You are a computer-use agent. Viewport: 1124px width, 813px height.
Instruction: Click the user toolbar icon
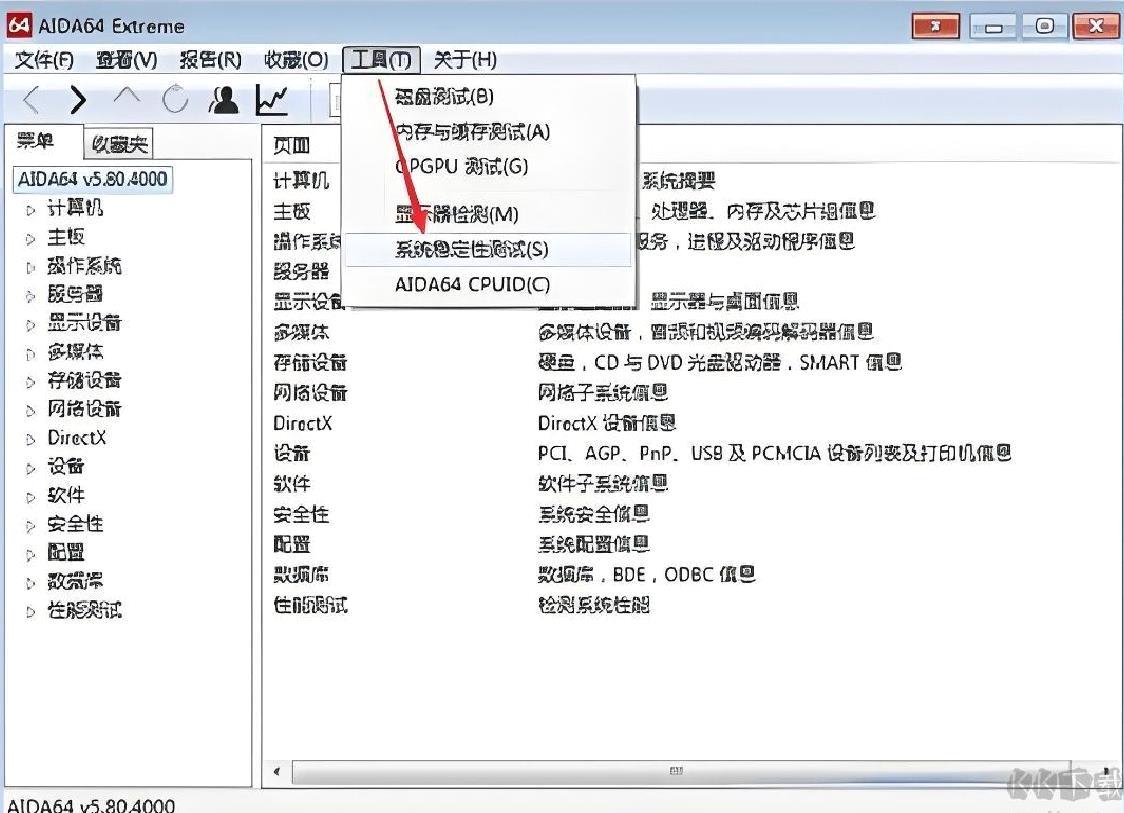pos(224,100)
